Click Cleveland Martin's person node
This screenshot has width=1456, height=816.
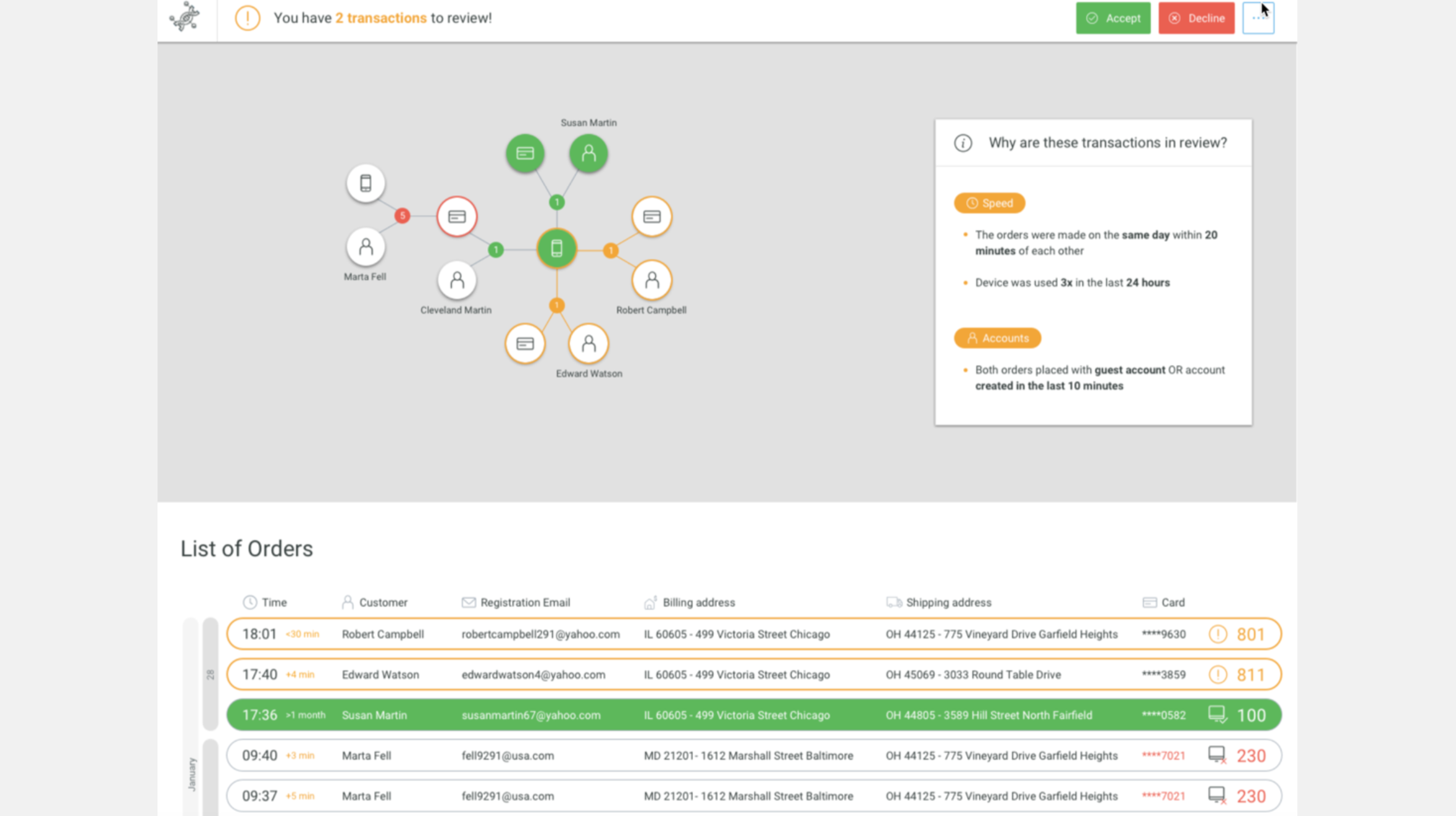pos(457,280)
